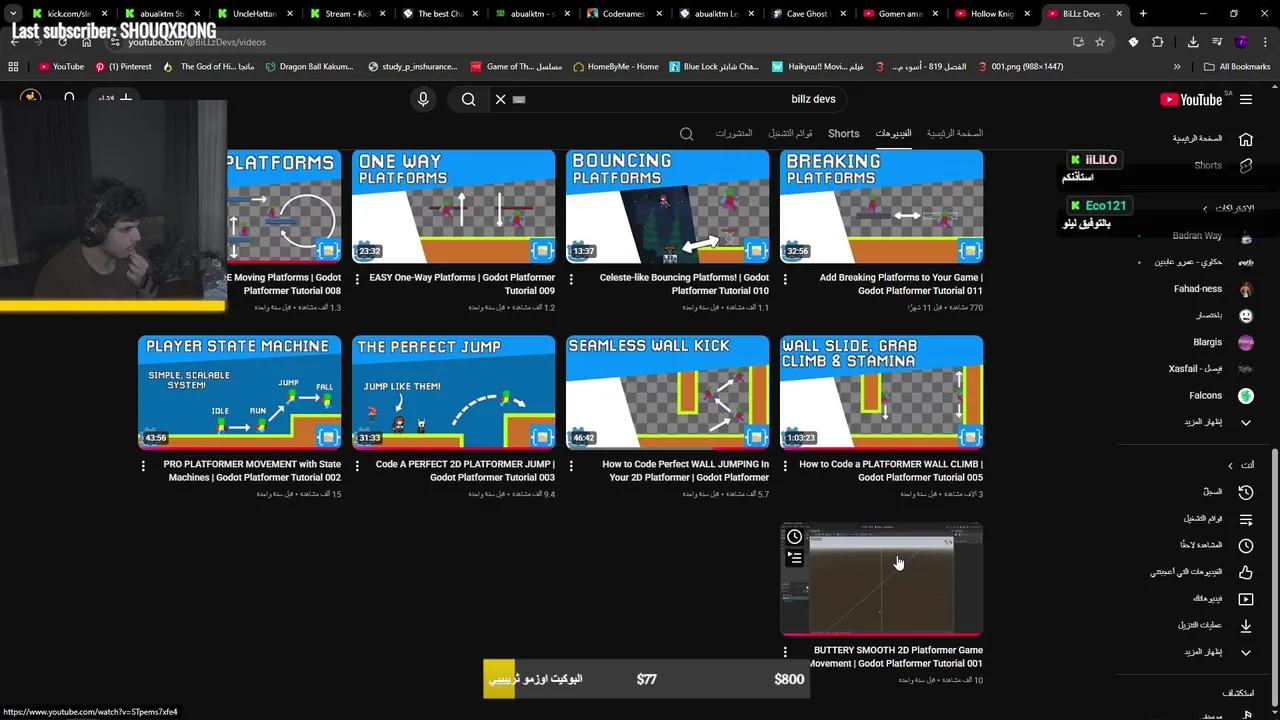Screen dimensions: 1280x720
Task: Open the Xasfail subscription channel
Action: 1211,369
